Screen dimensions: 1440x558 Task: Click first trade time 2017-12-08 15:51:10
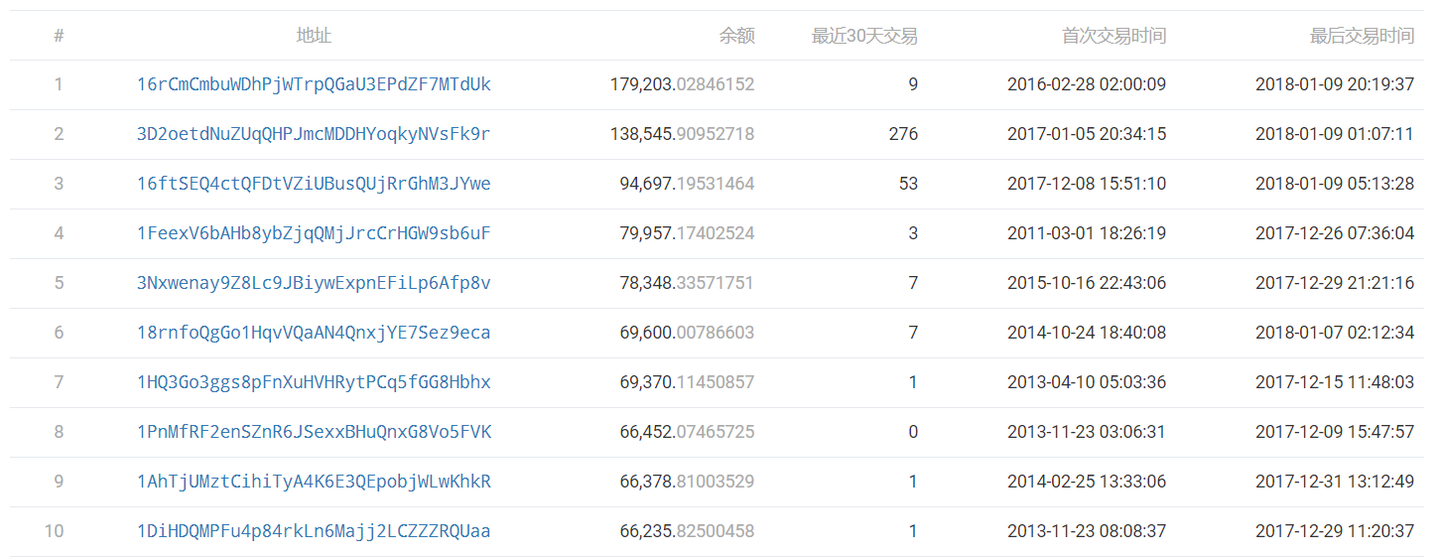coord(1086,184)
